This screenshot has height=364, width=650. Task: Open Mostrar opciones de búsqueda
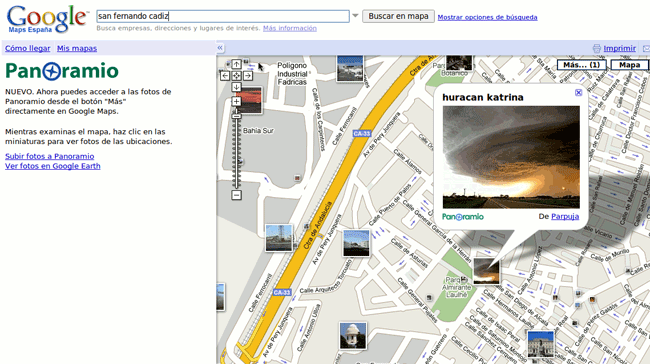(x=488, y=17)
